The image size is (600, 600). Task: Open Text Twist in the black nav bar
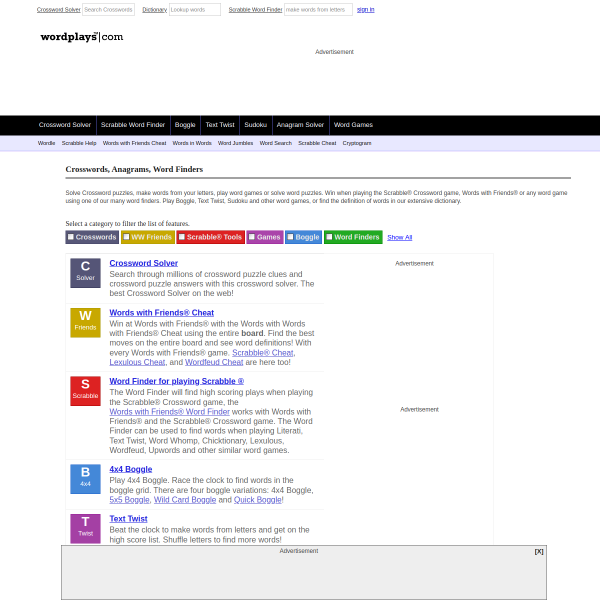(220, 125)
